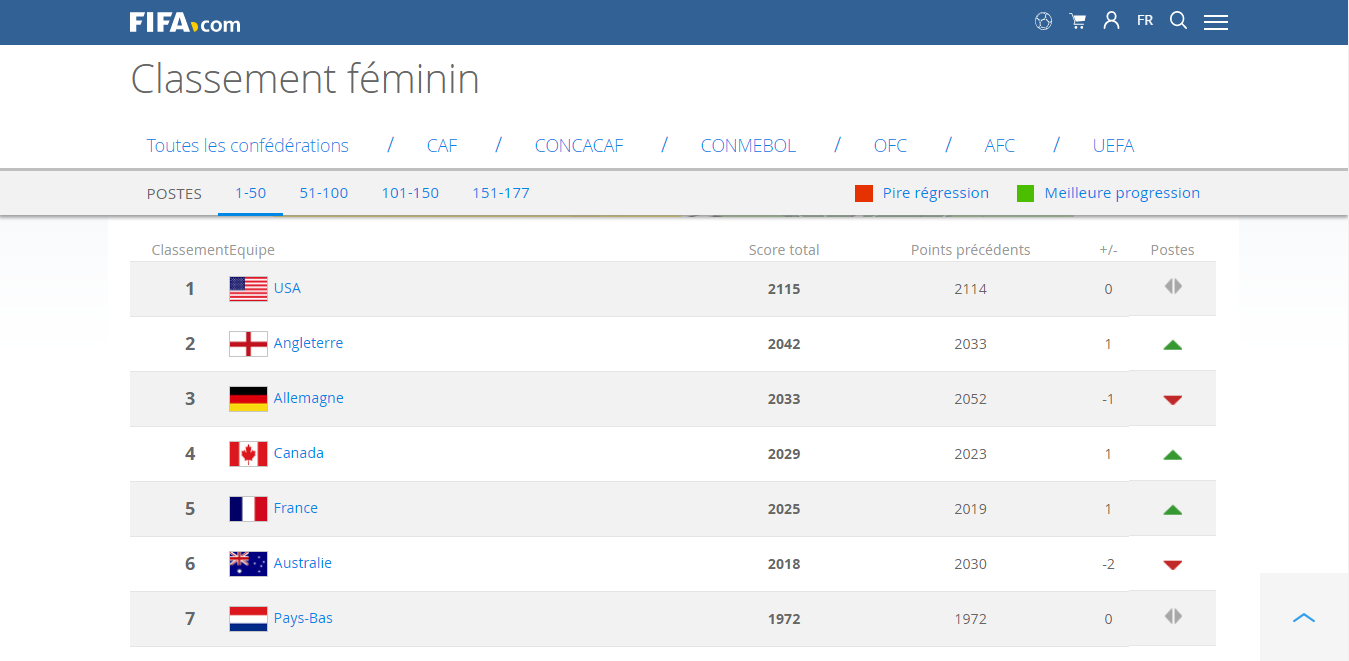Click the Canada flag icon

[248, 454]
